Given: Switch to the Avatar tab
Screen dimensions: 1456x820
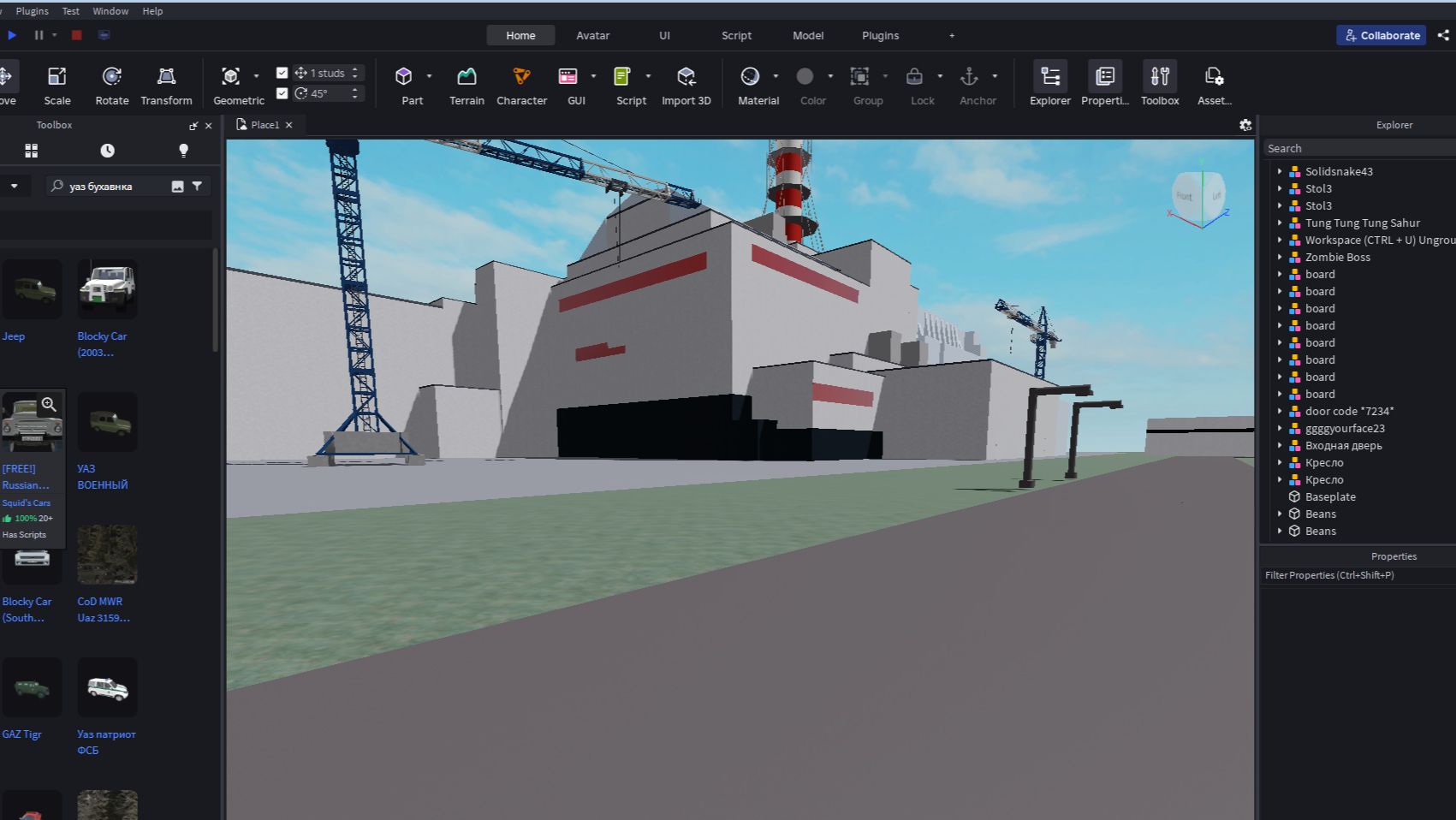Looking at the screenshot, I should pos(592,35).
